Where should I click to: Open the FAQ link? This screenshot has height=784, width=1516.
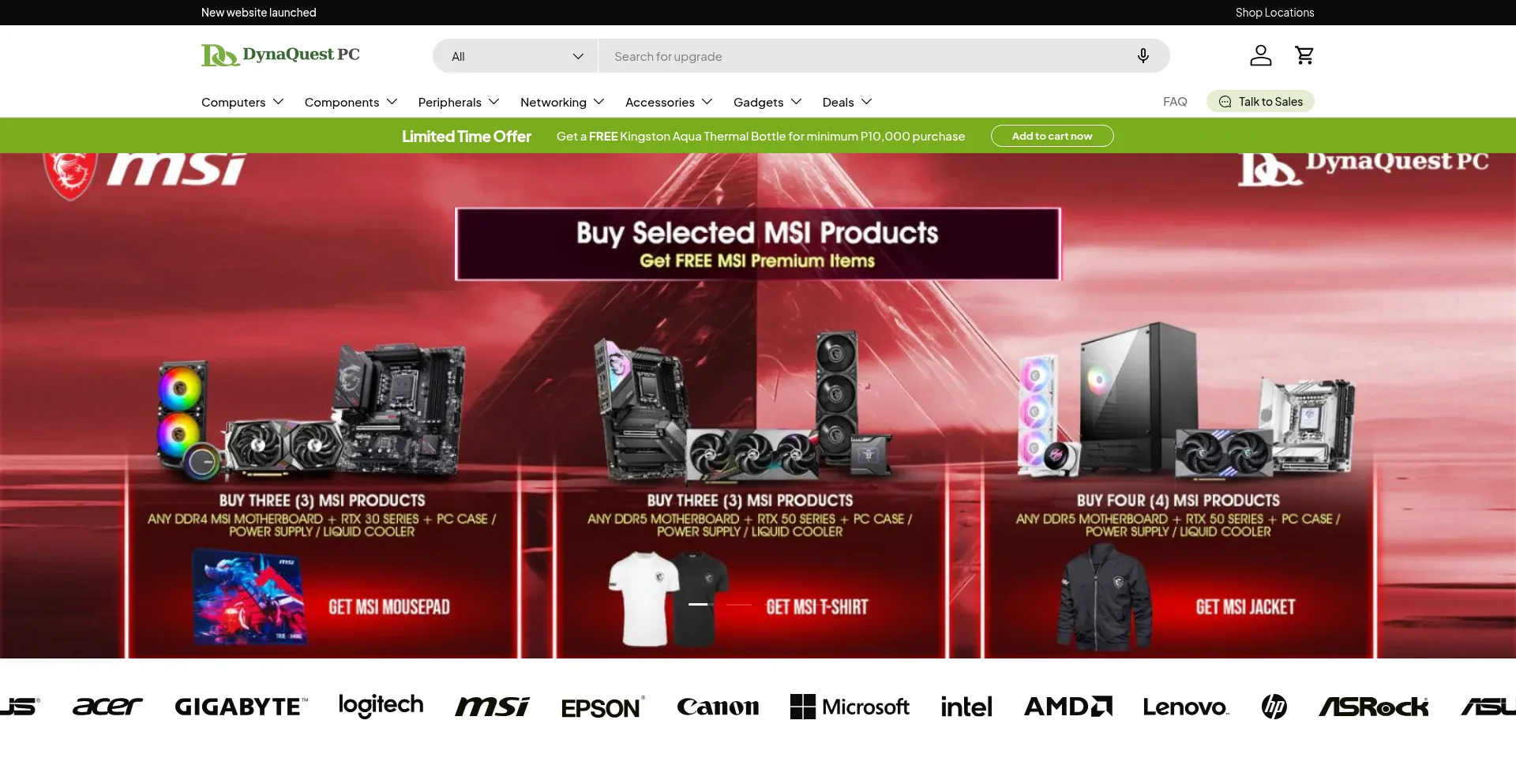(1175, 101)
